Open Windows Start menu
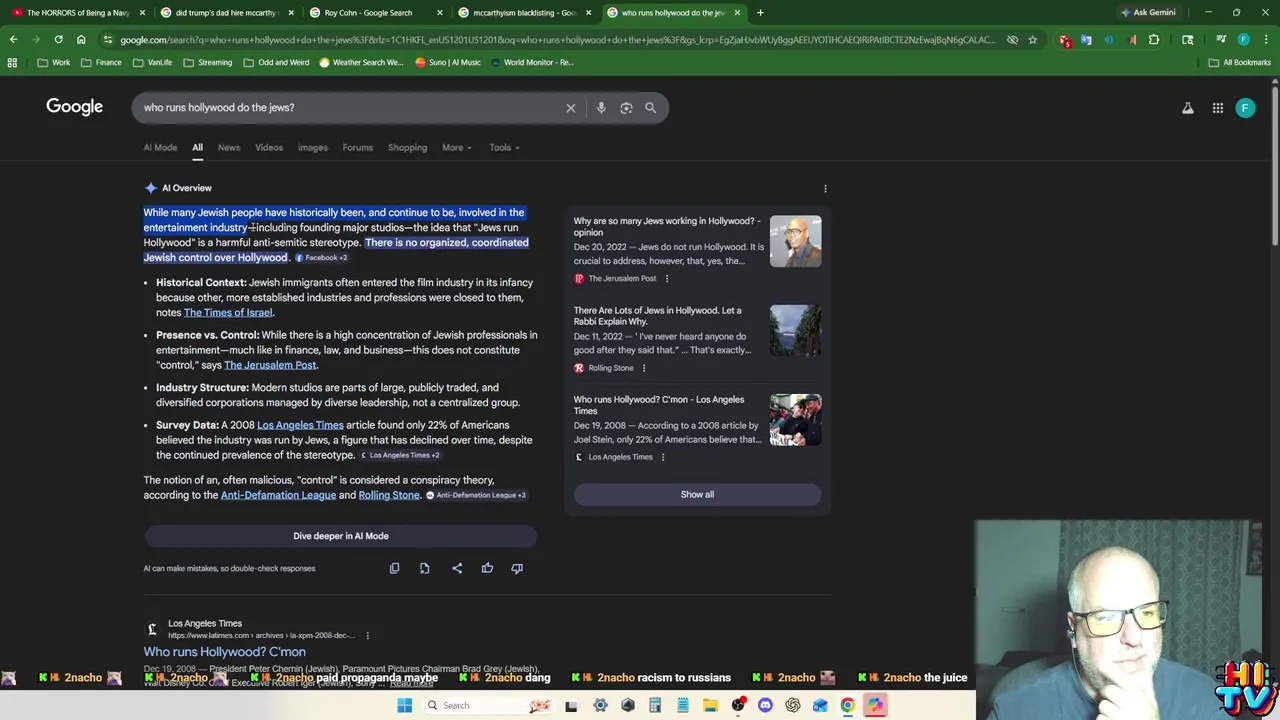 [x=404, y=705]
